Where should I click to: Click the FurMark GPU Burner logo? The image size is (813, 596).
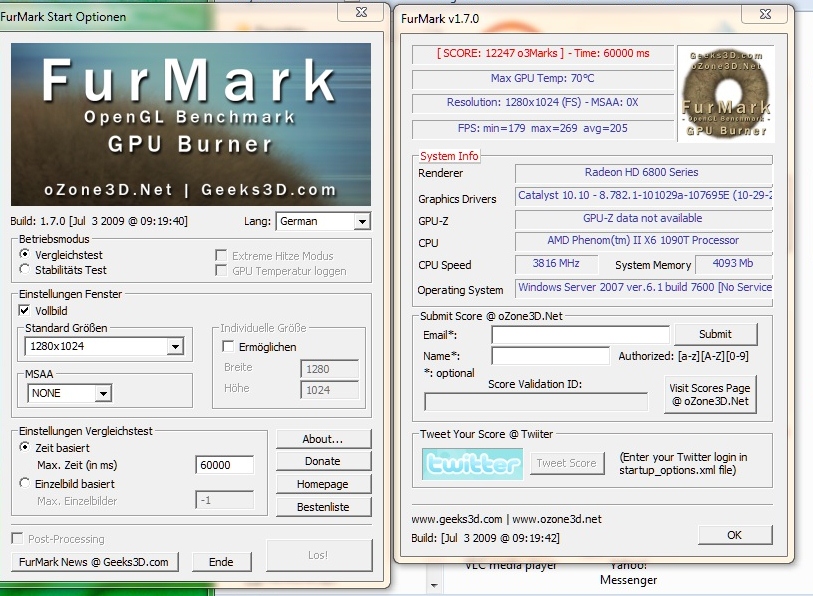pos(726,94)
